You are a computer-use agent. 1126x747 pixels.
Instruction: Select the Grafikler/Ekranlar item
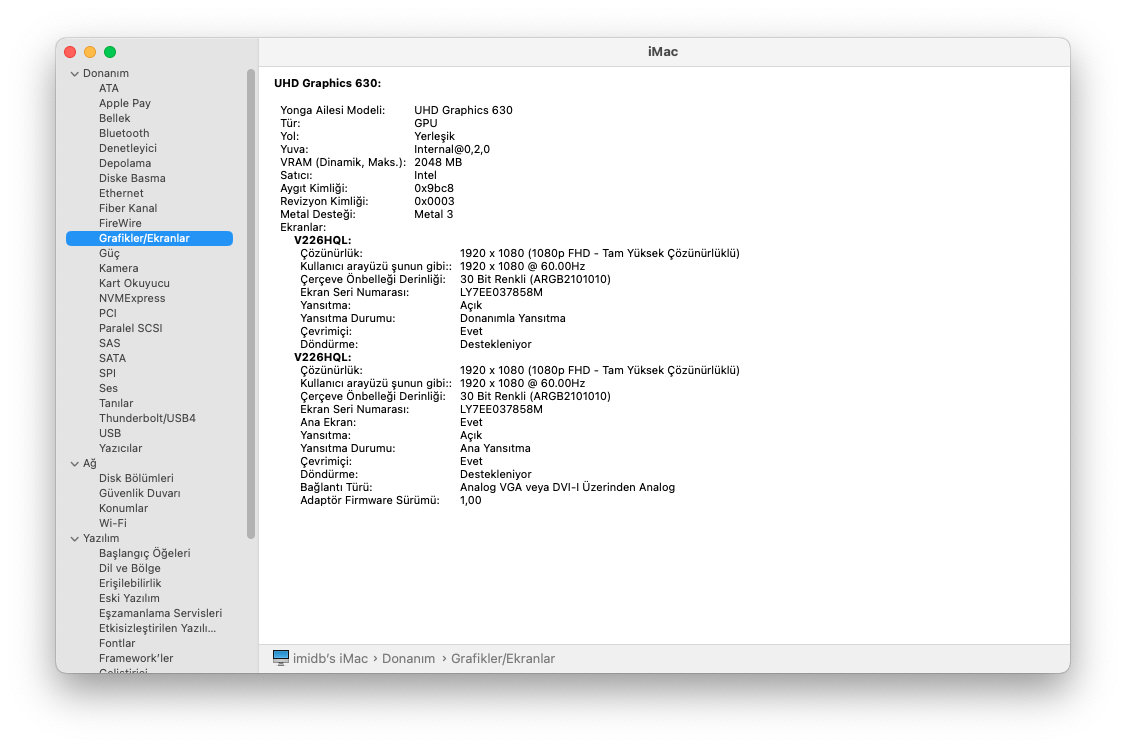(x=144, y=238)
